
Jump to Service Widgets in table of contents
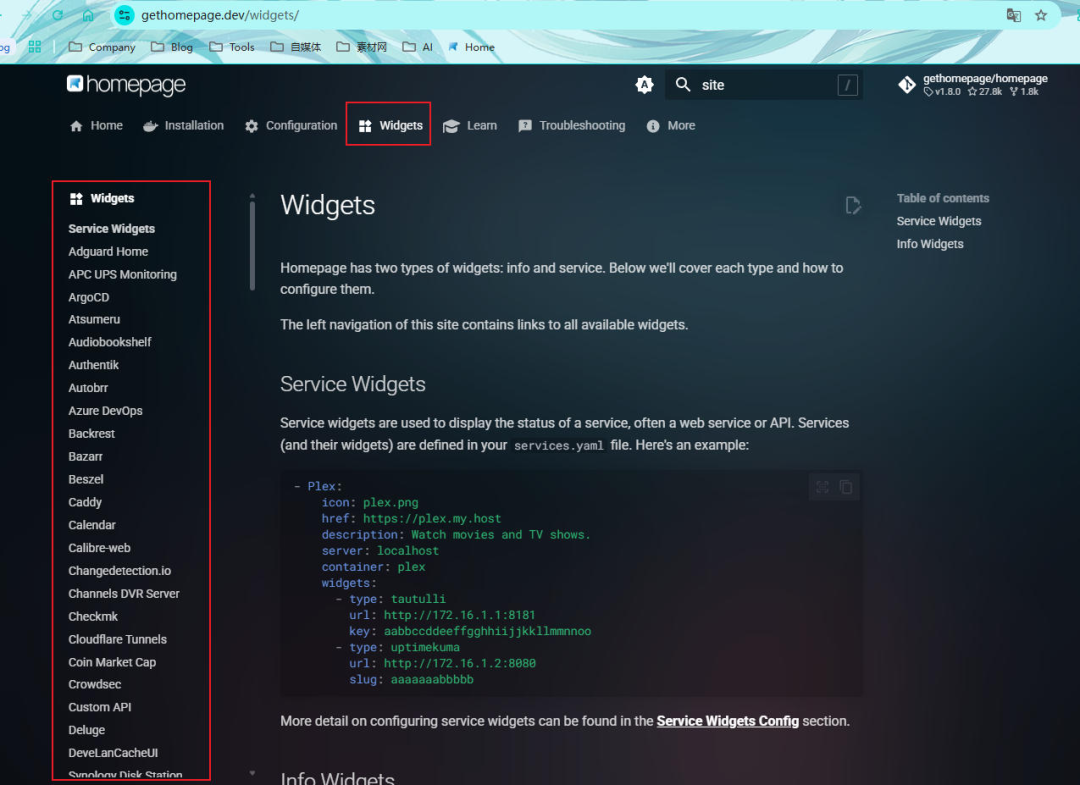(939, 221)
